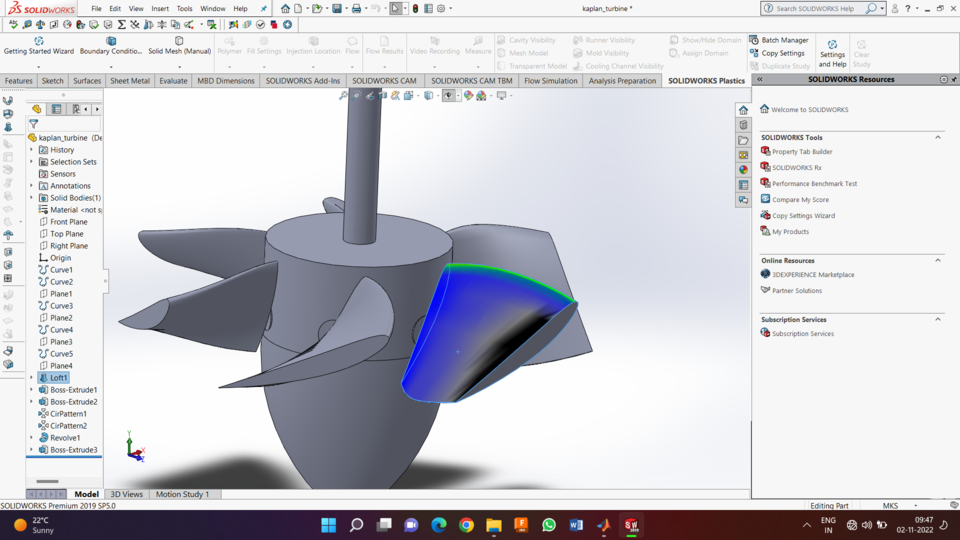Viewport: 960px width, 540px height.
Task: Open the Batch Manager tool
Action: (x=784, y=40)
